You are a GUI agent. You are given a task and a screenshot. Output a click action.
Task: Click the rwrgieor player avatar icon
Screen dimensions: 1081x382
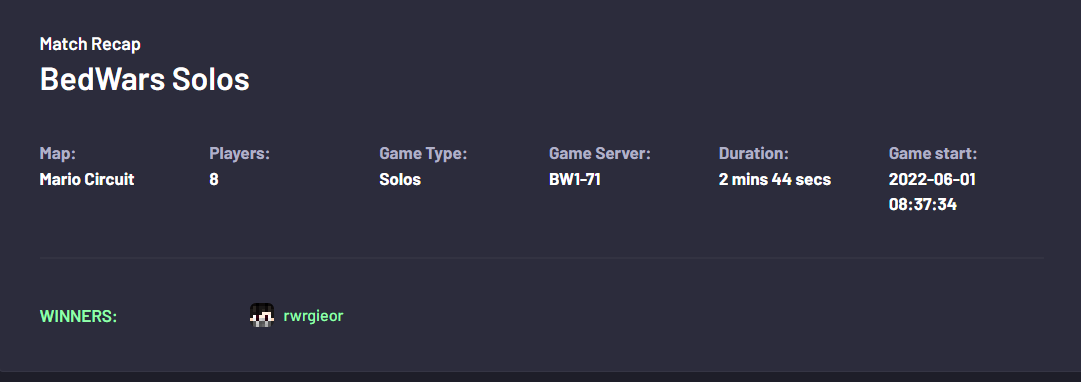(x=262, y=315)
